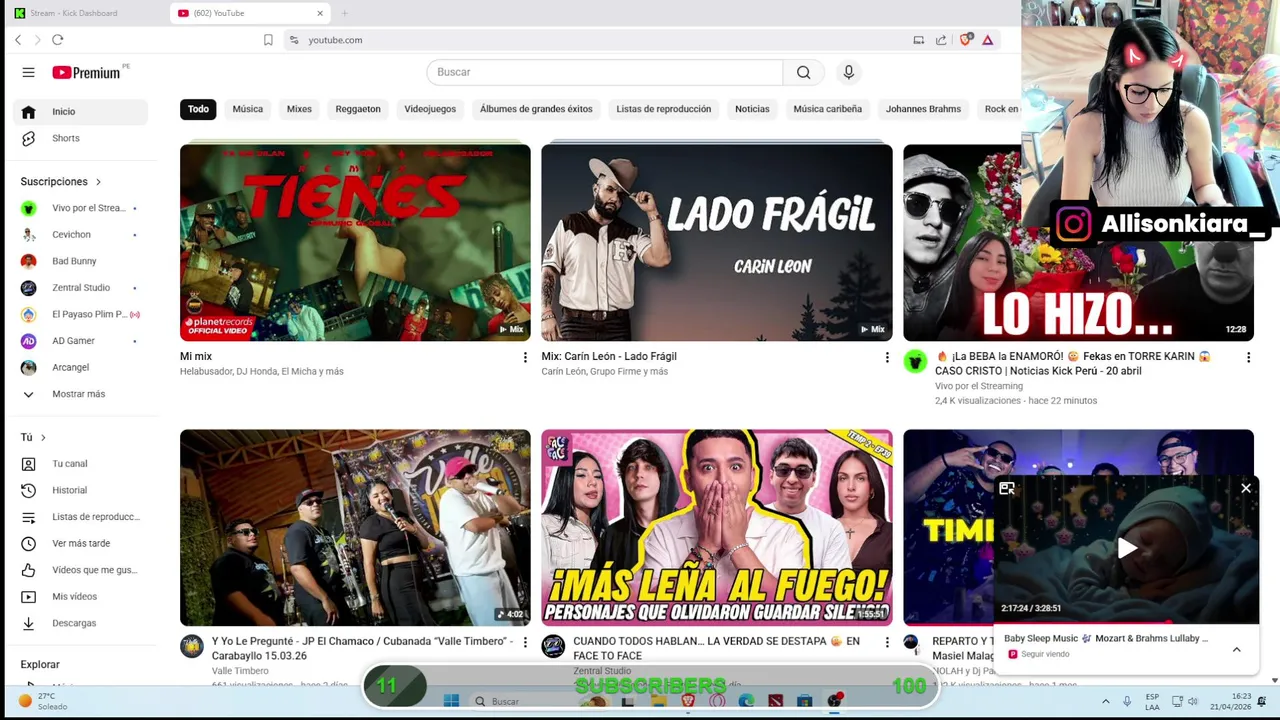Expand the Suscripciones section chevron
Viewport: 1280px width, 720px height.
[98, 182]
